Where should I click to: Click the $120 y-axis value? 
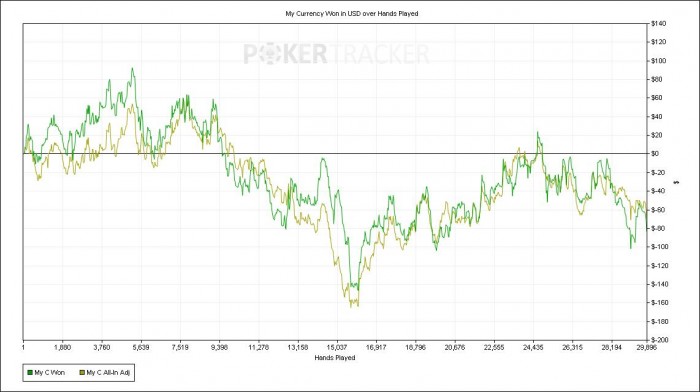pyautogui.click(x=658, y=42)
